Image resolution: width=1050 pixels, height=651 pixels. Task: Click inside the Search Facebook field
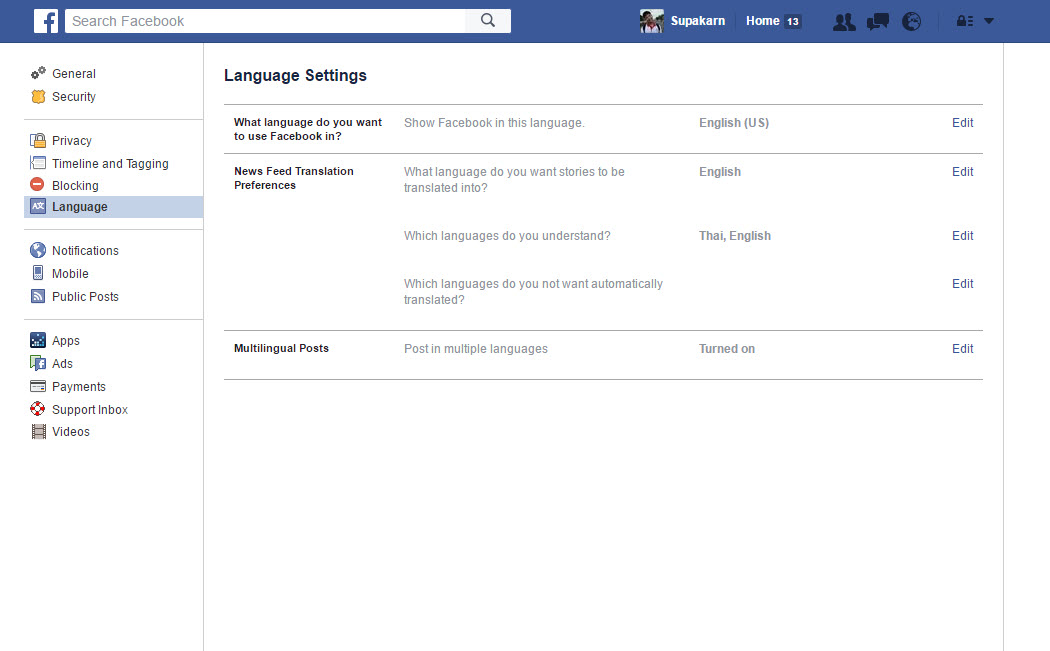[x=265, y=21]
